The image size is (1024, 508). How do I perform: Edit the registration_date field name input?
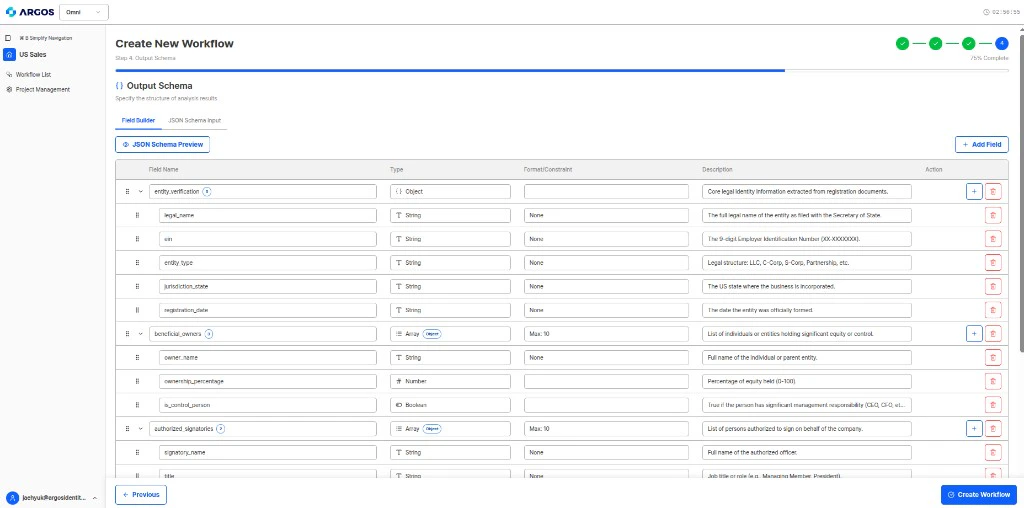click(268, 310)
